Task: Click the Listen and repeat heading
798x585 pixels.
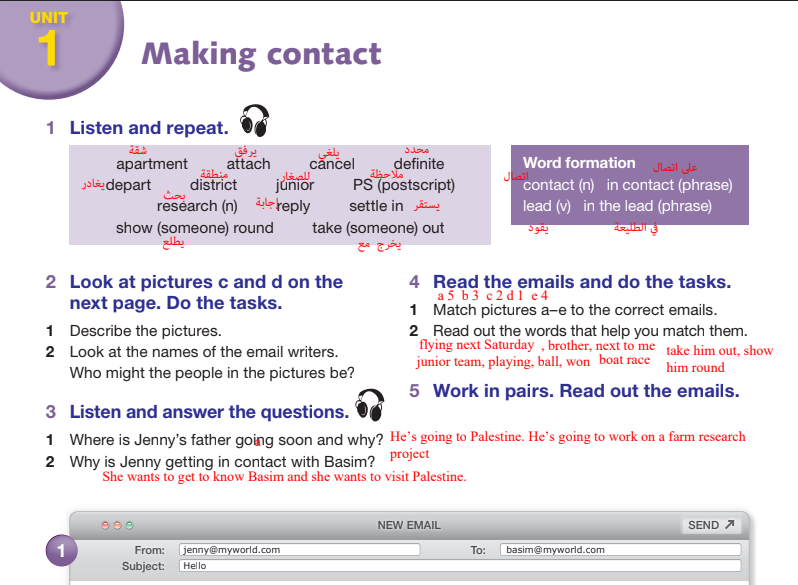Action: coord(149,128)
